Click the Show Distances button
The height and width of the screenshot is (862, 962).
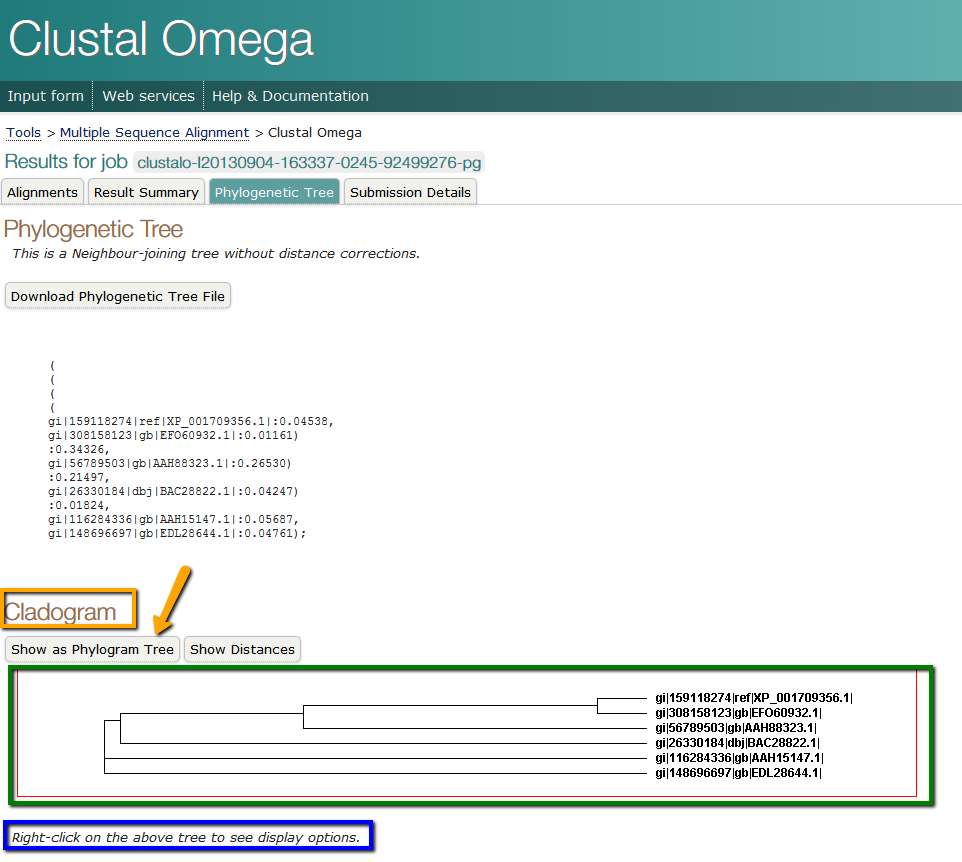[242, 649]
